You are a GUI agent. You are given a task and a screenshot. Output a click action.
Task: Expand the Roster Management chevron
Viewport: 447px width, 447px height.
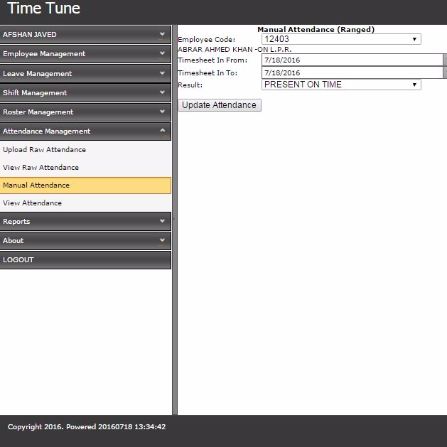(x=162, y=112)
